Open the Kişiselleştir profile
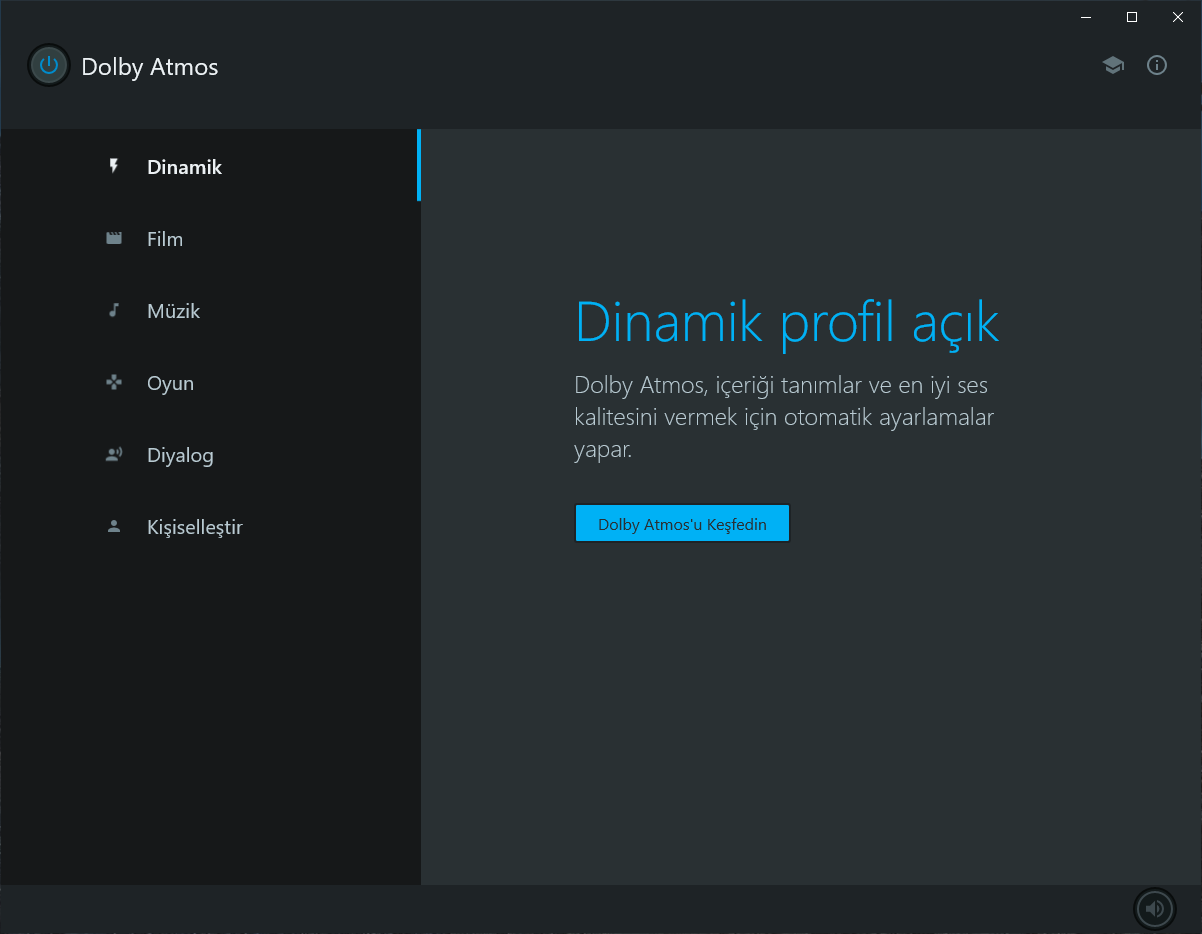This screenshot has height=934, width=1202. coord(210,527)
